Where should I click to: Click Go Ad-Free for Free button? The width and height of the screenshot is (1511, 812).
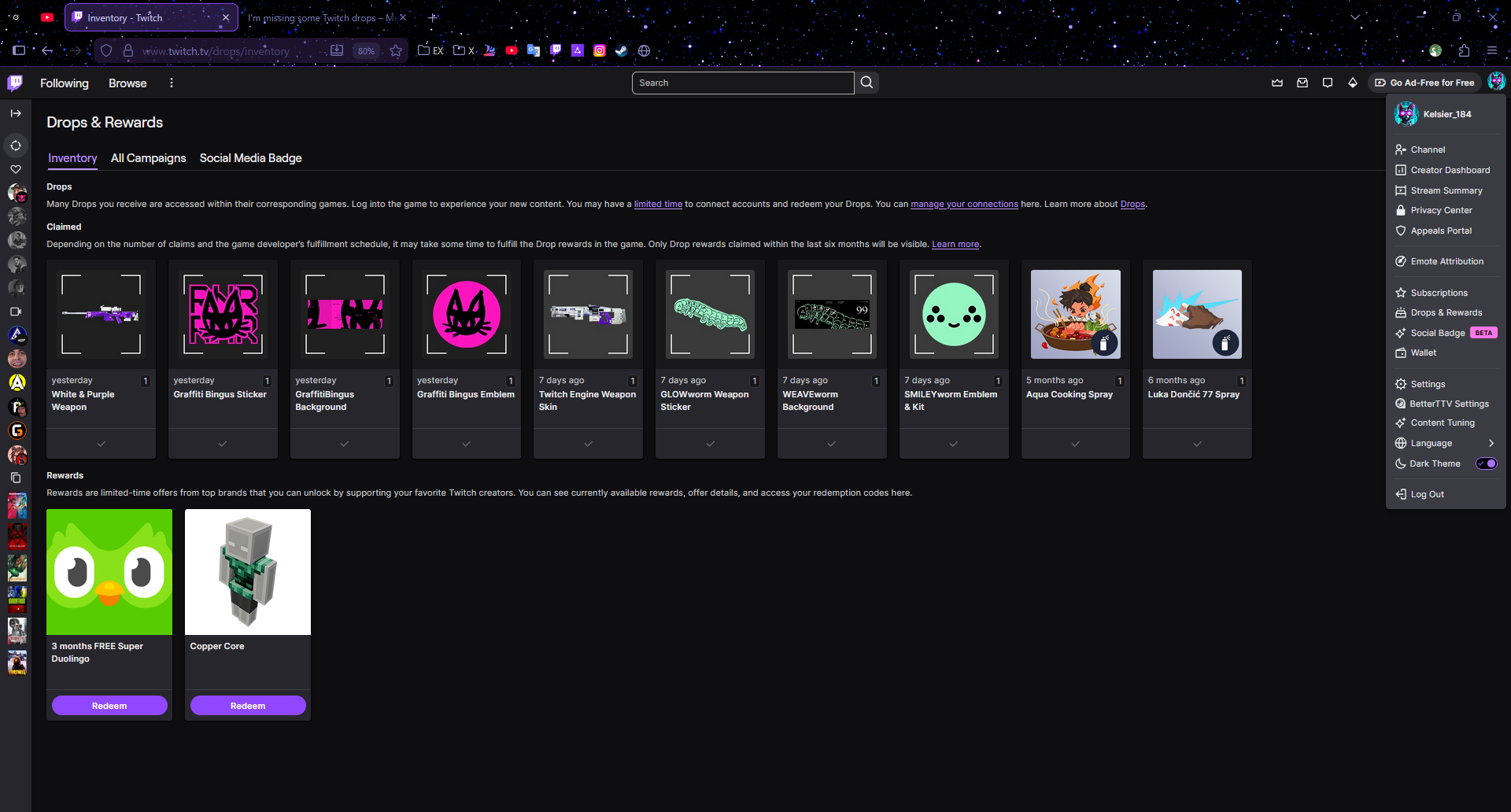tap(1424, 83)
